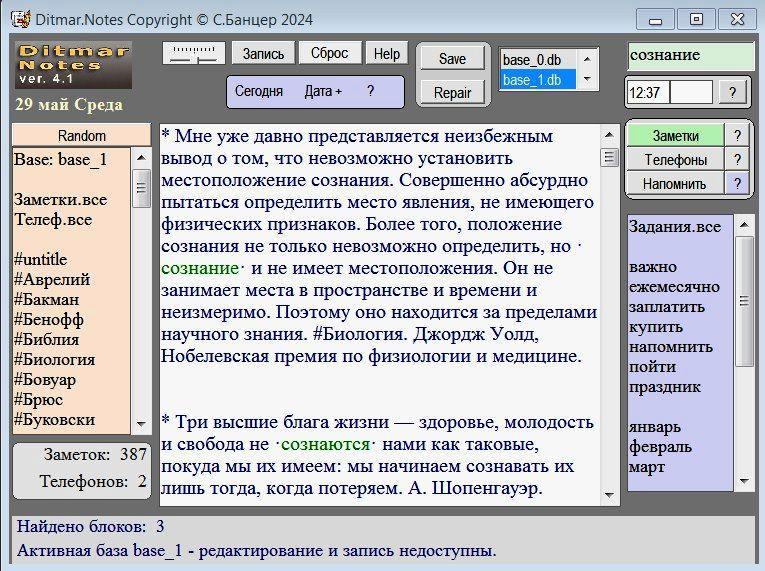Click the Repair database button
Viewport: 765px width, 571px height.
pos(452,93)
